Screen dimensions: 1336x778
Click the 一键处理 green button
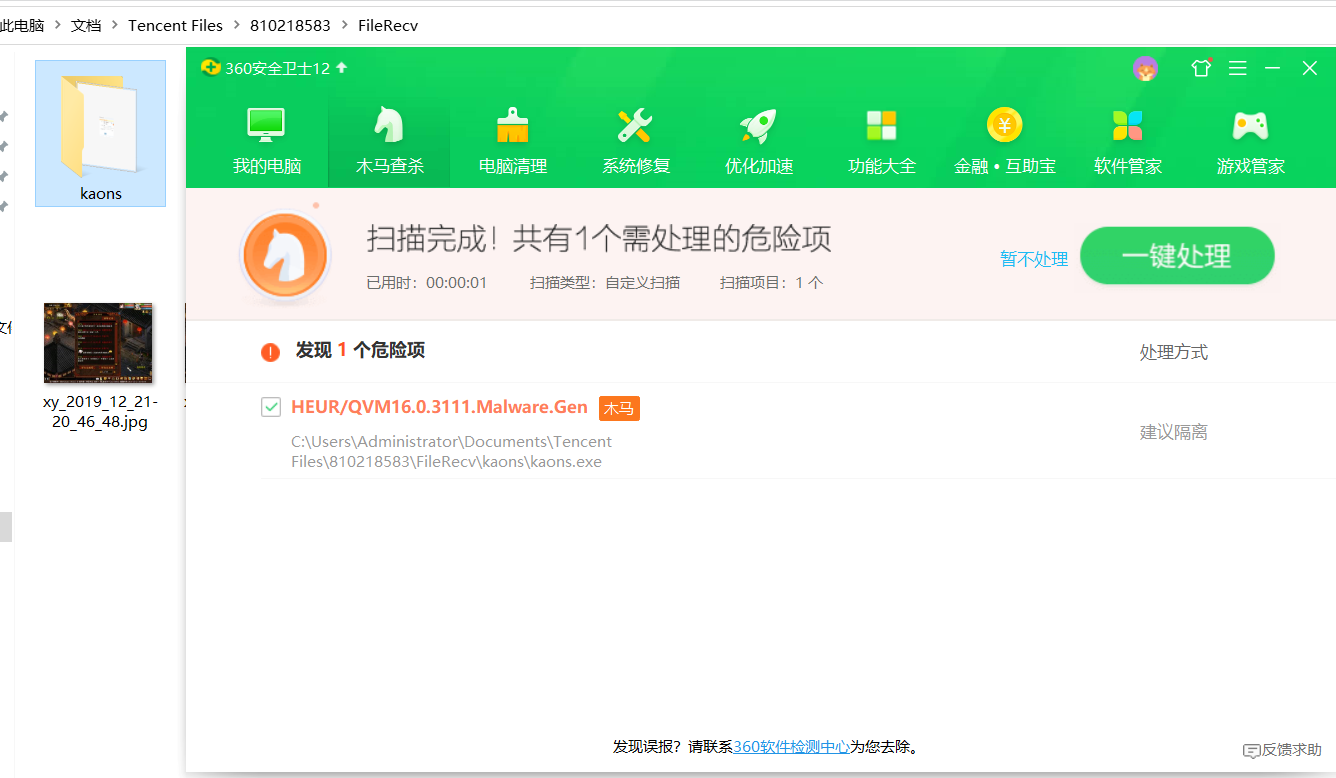[x=1177, y=256]
